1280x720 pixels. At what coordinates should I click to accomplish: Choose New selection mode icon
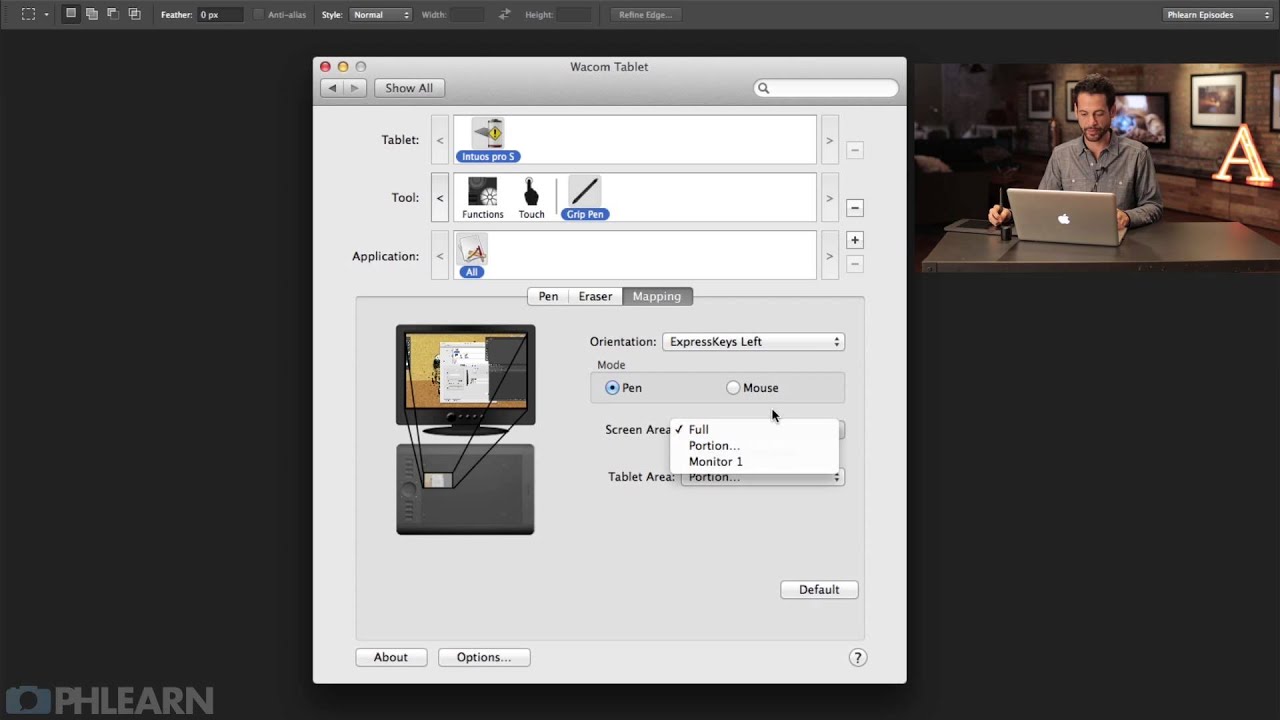71,14
